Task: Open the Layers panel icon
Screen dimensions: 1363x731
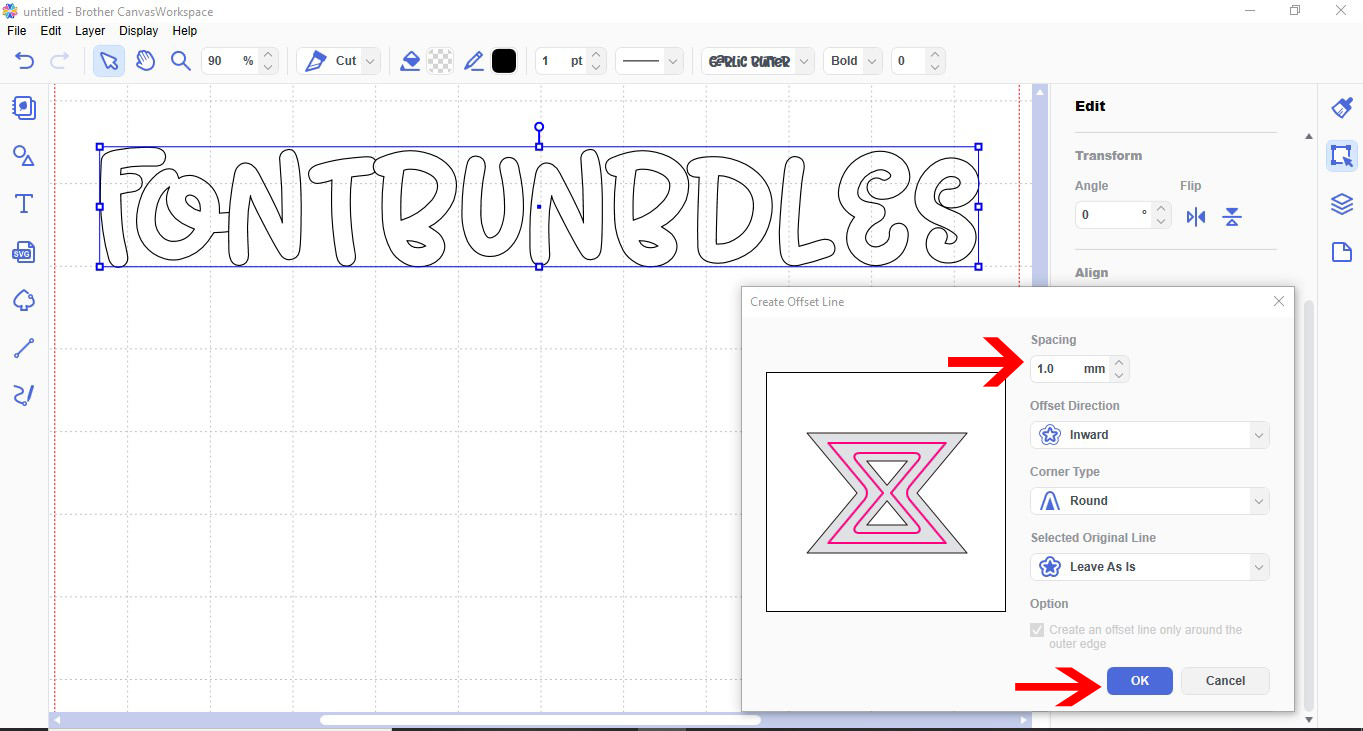Action: (1341, 204)
